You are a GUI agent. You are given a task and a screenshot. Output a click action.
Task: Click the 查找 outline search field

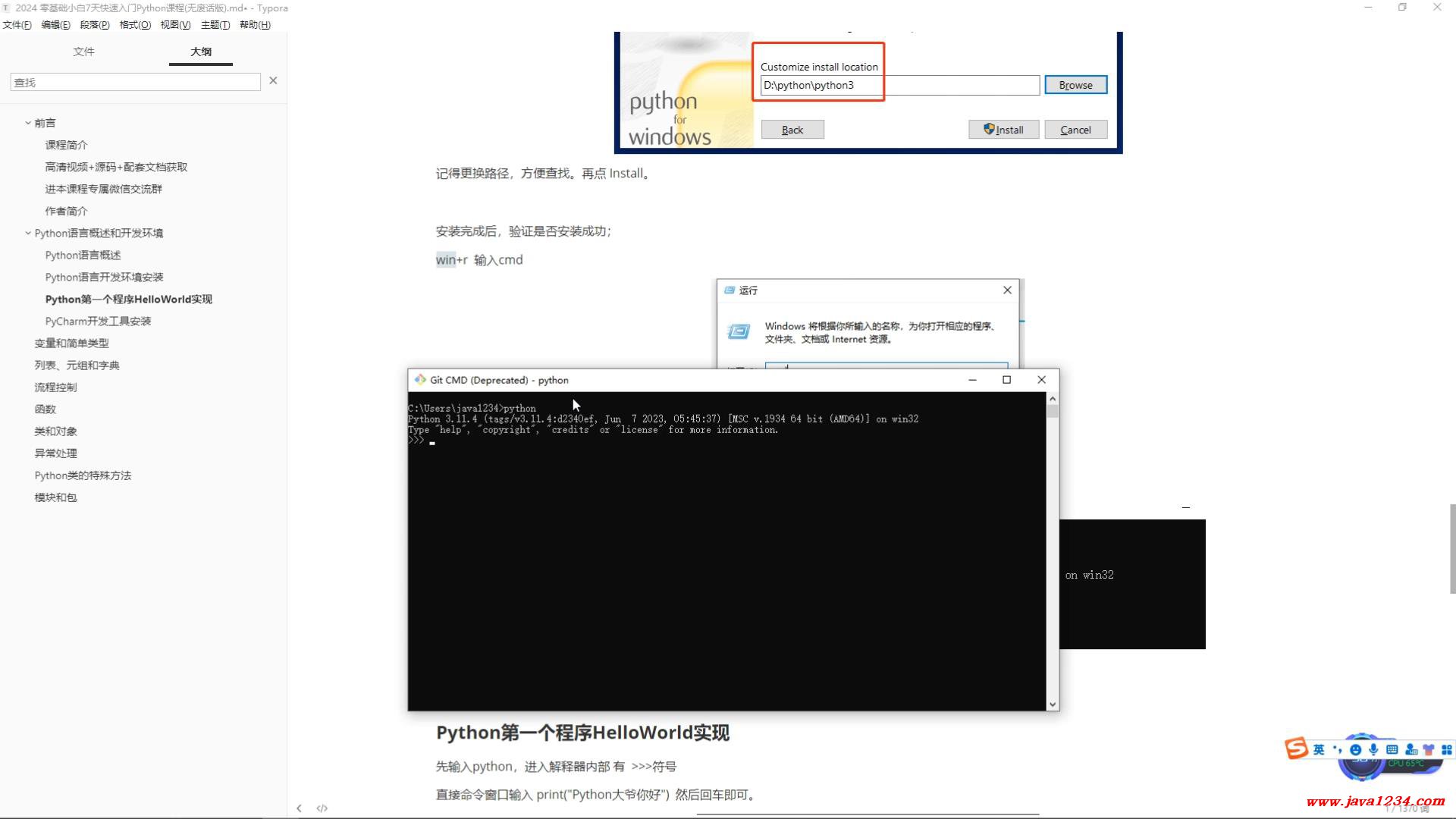click(x=135, y=82)
